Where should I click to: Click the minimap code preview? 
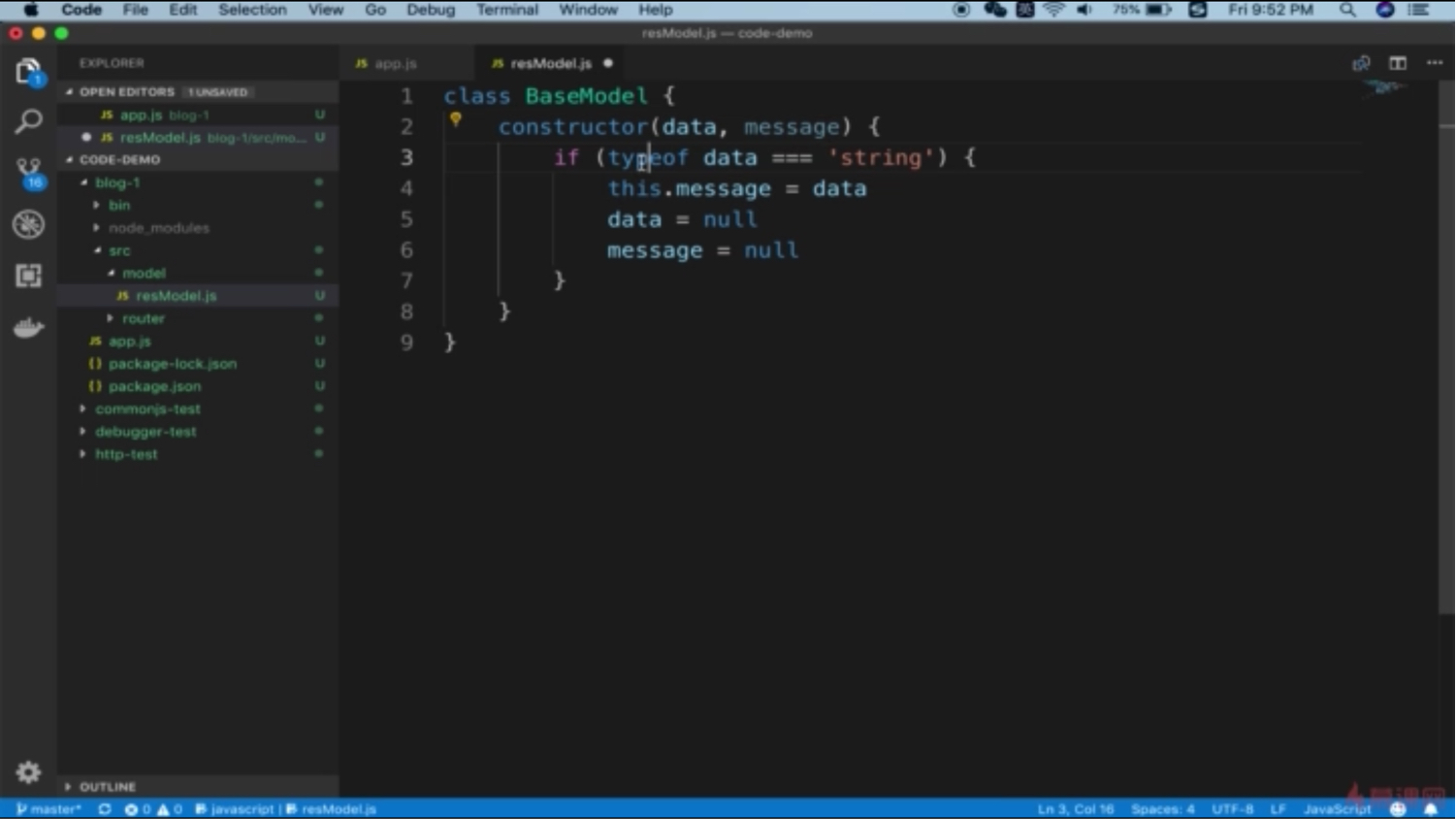(1384, 88)
